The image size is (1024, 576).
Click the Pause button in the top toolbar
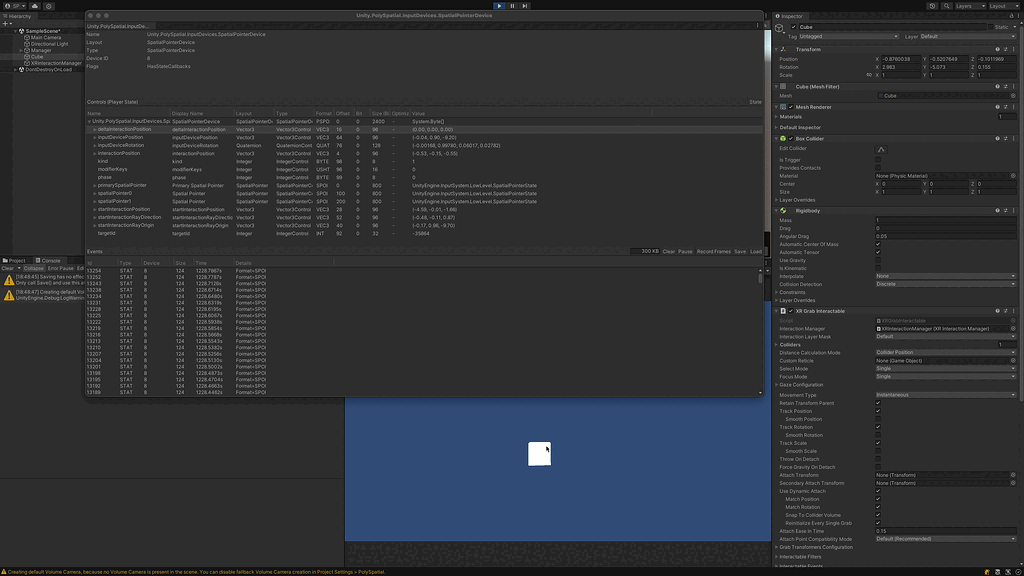(x=511, y=5)
